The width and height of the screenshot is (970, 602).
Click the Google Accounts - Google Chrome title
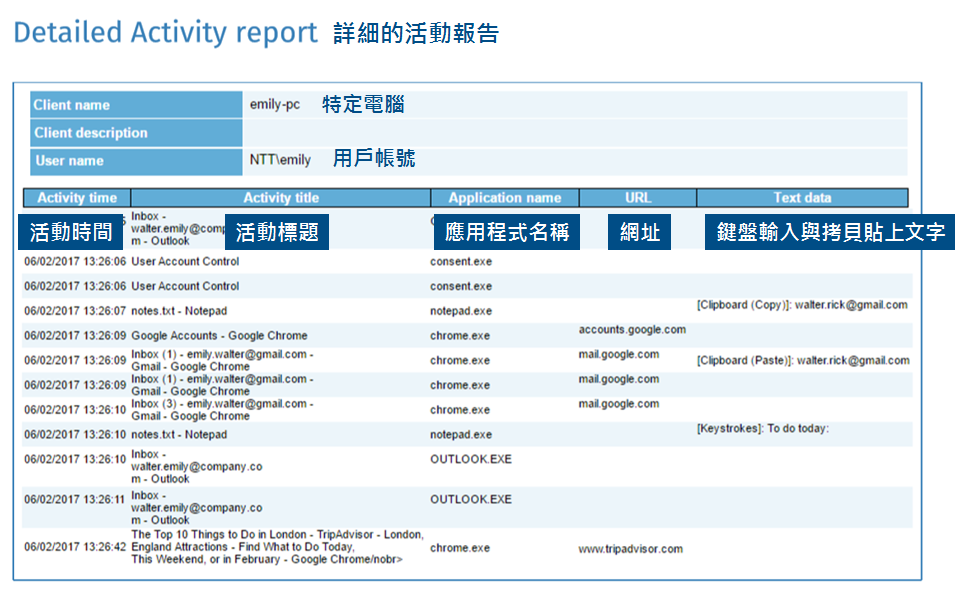[x=219, y=336]
